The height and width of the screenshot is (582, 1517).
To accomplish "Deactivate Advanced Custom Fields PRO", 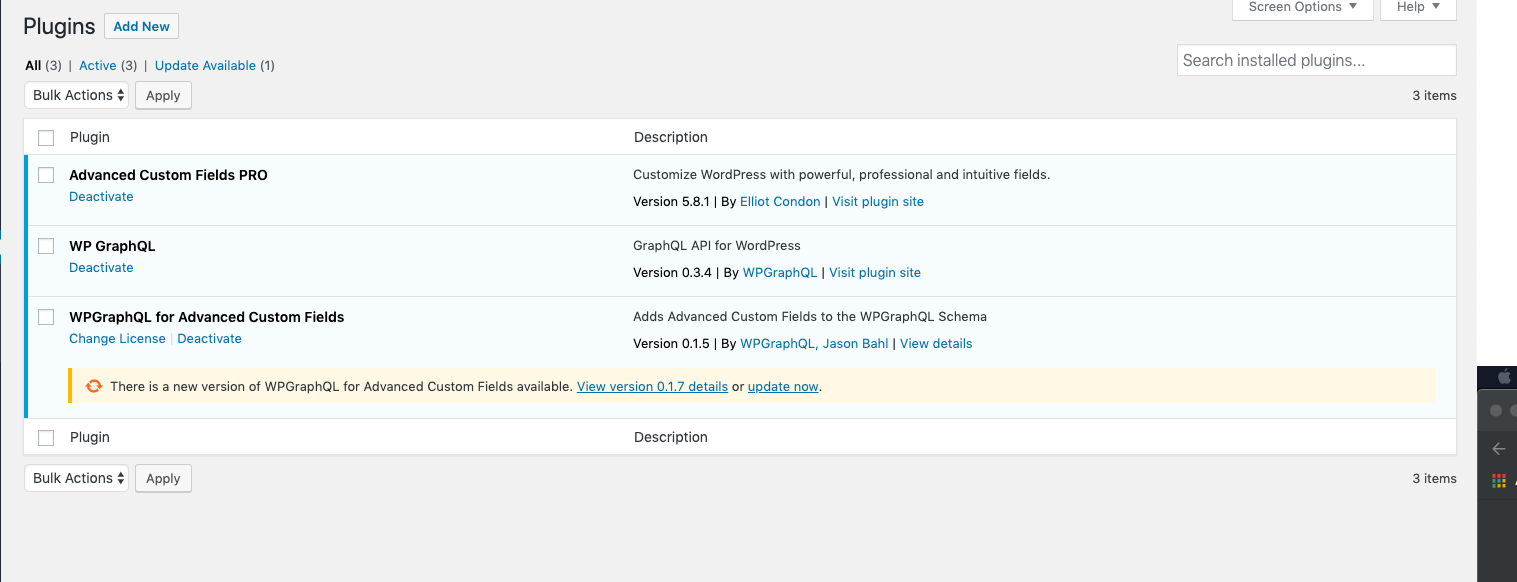I will coord(101,196).
